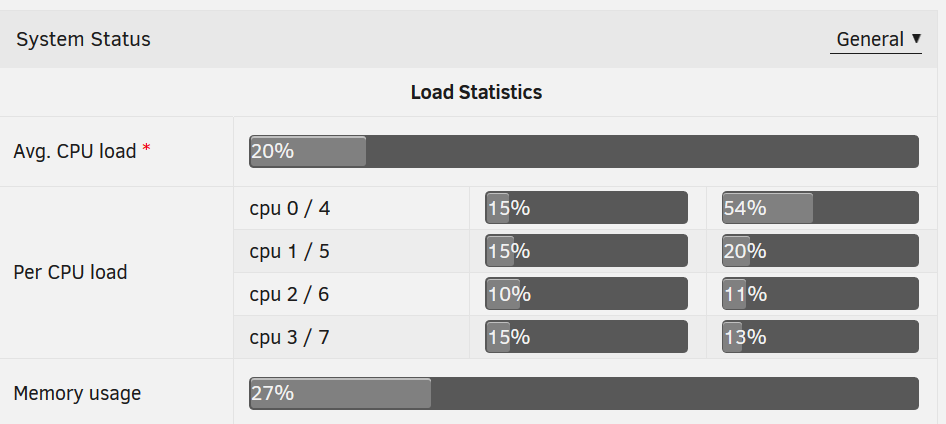Click the cpu 4 bar showing 54%
This screenshot has width=946, height=424.
pos(821,207)
